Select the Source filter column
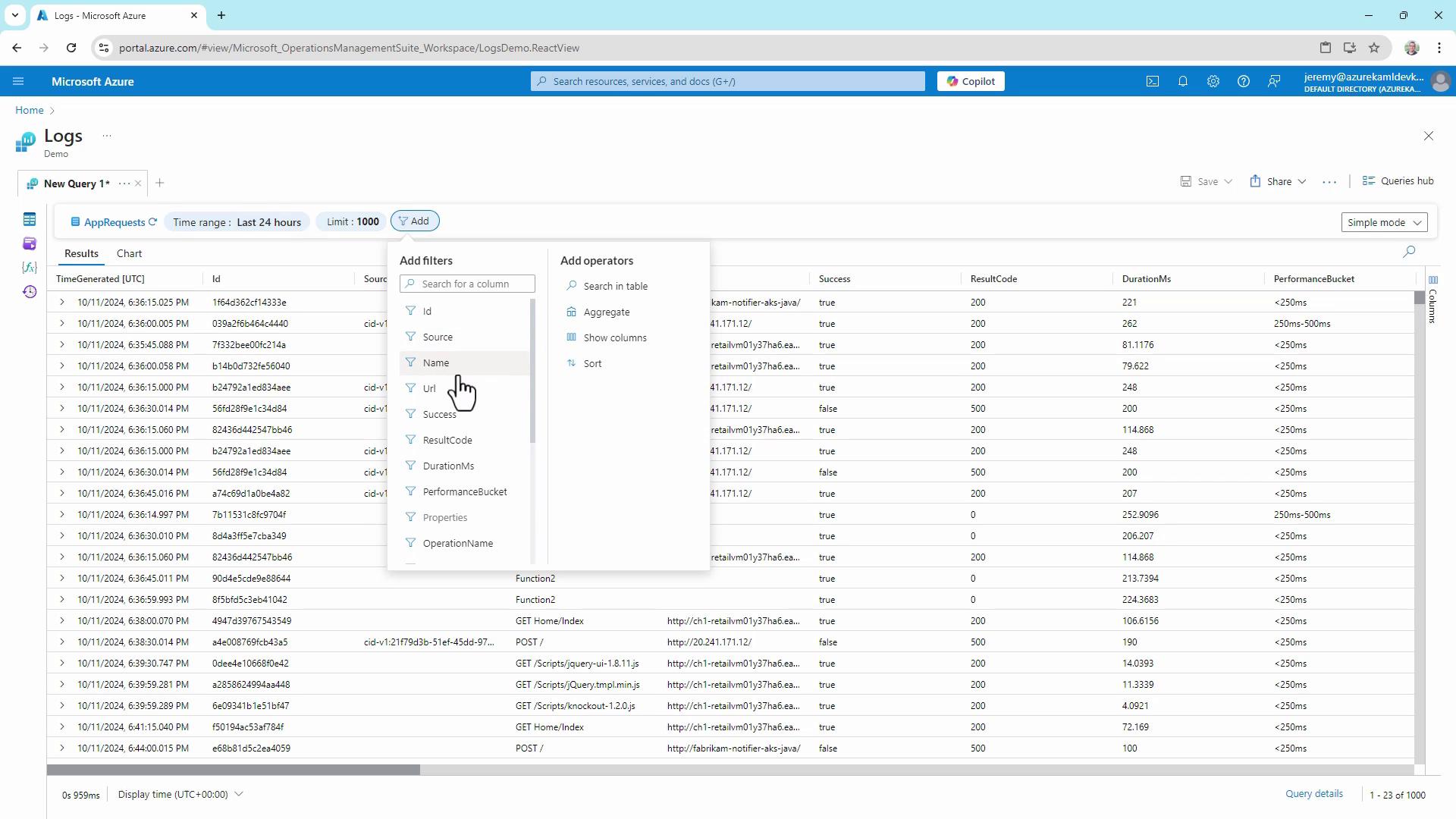Image resolution: width=1456 pixels, height=819 pixels. 464,337
